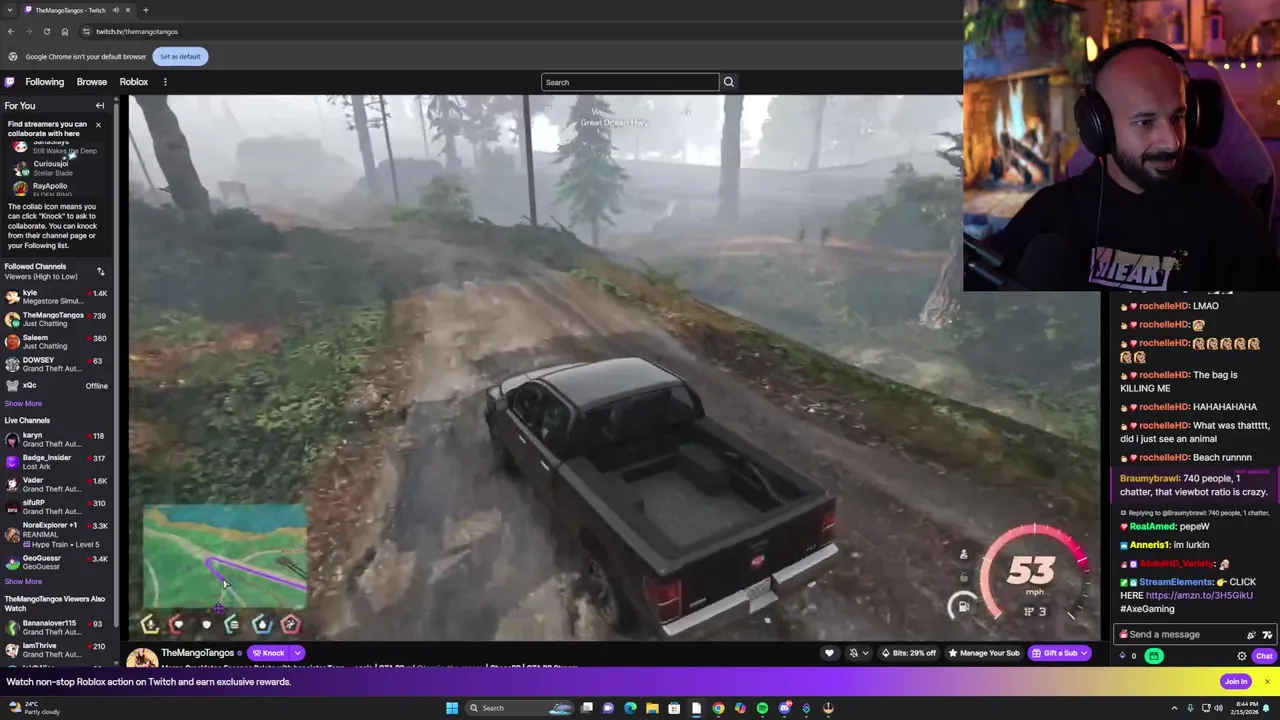Click the Twitch logo home icon
Image resolution: width=1280 pixels, height=720 pixels.
tap(10, 82)
